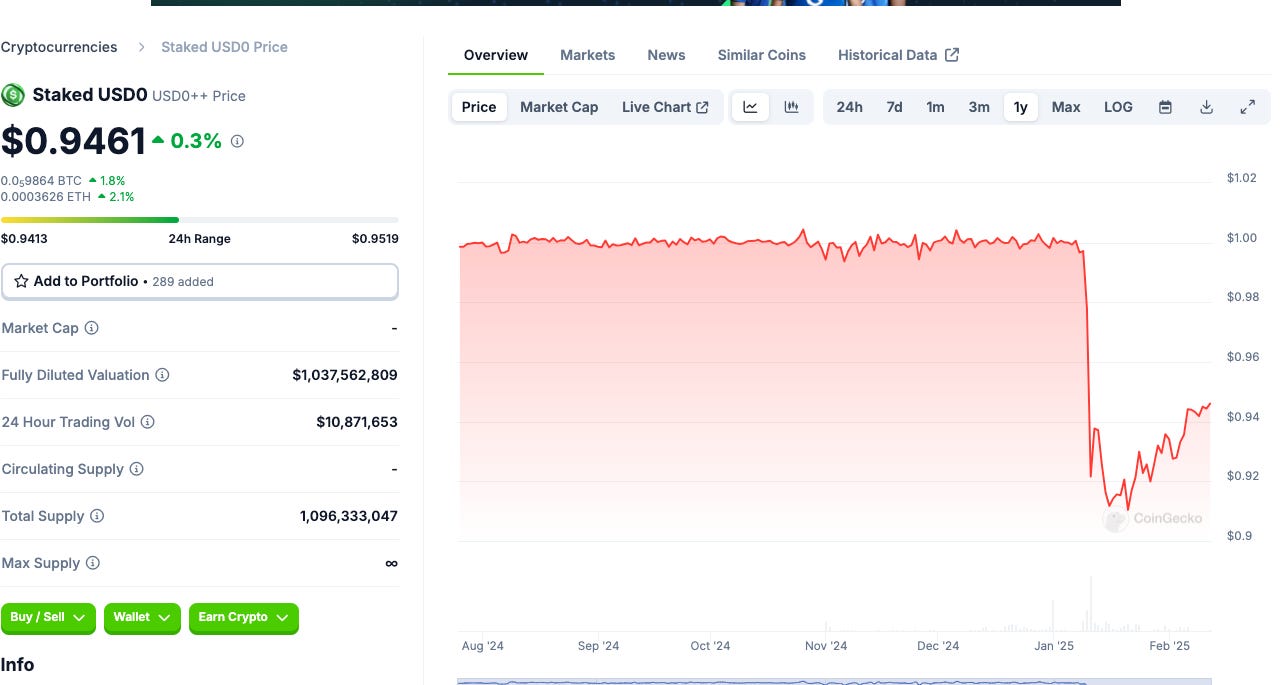Click the Staked USD0 coin logo
Image resolution: width=1282 pixels, height=685 pixels.
point(13,95)
